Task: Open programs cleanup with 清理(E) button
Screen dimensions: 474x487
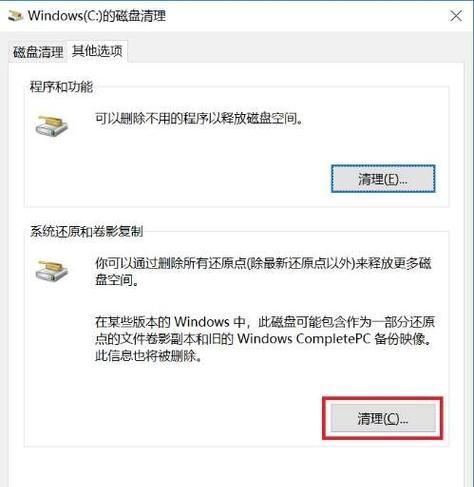Action: coord(383,179)
